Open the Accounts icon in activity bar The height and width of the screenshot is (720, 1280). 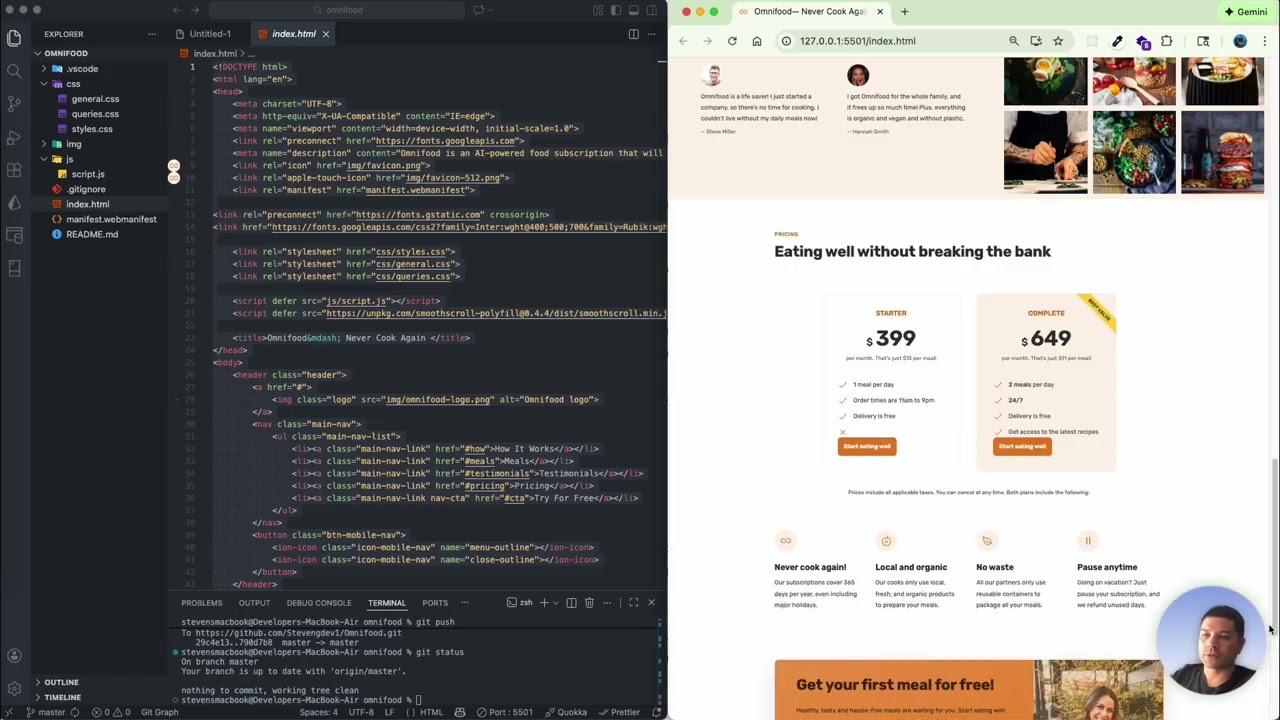click(x=14, y=656)
